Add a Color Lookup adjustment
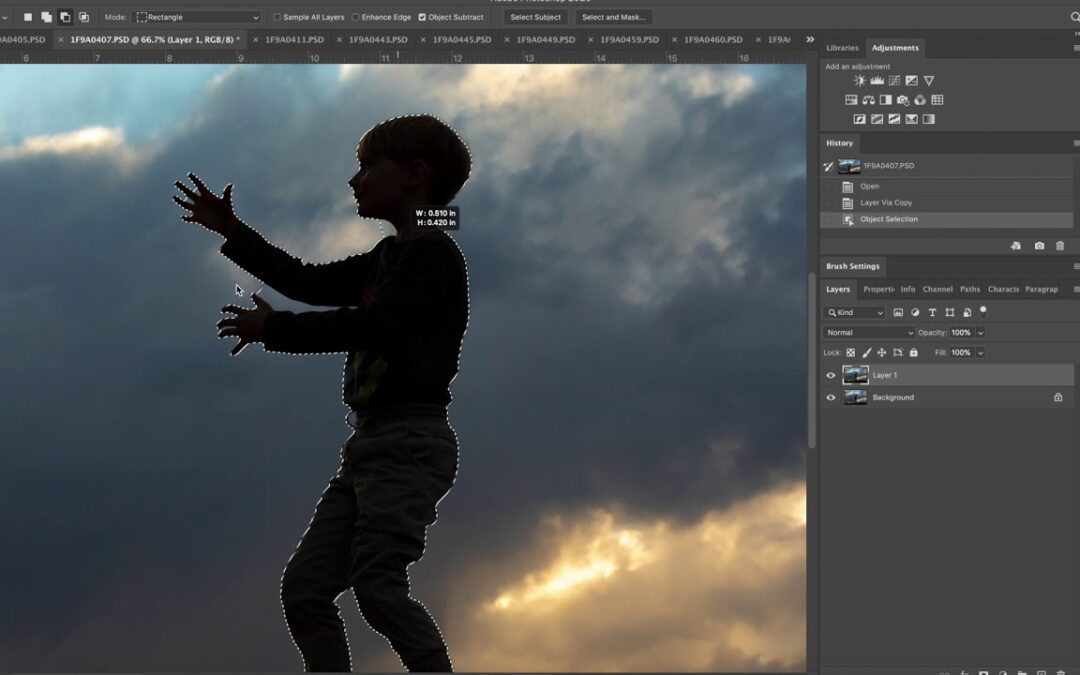The height and width of the screenshot is (675, 1080). point(937,100)
